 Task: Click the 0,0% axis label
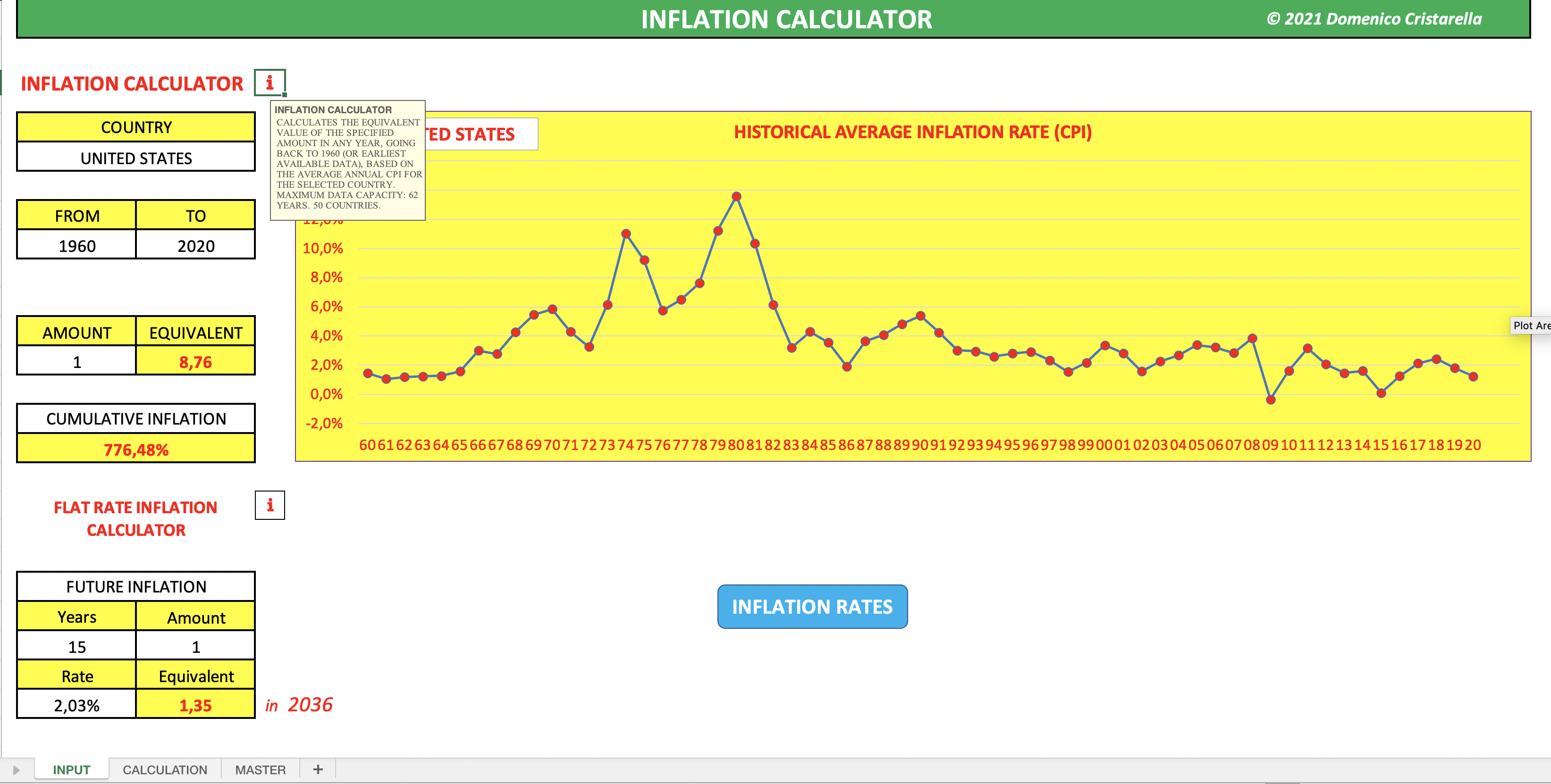[x=326, y=394]
